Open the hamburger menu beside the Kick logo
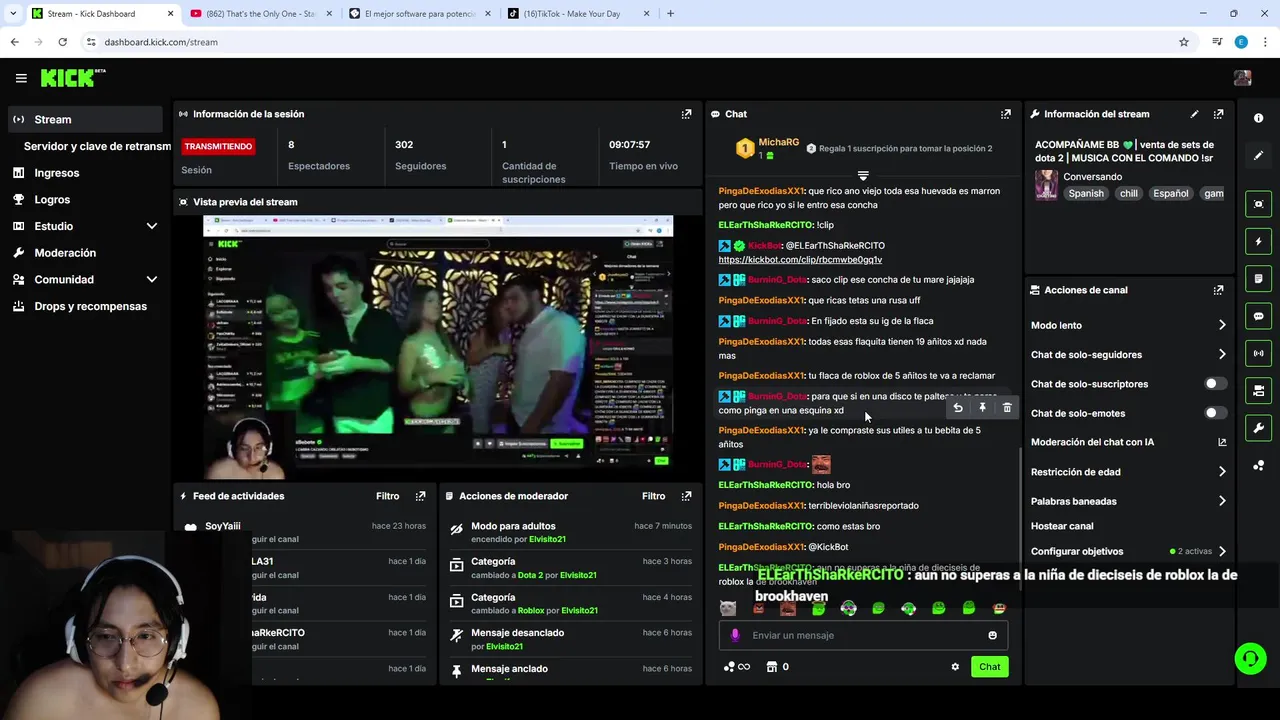The image size is (1280, 720). 21,78
